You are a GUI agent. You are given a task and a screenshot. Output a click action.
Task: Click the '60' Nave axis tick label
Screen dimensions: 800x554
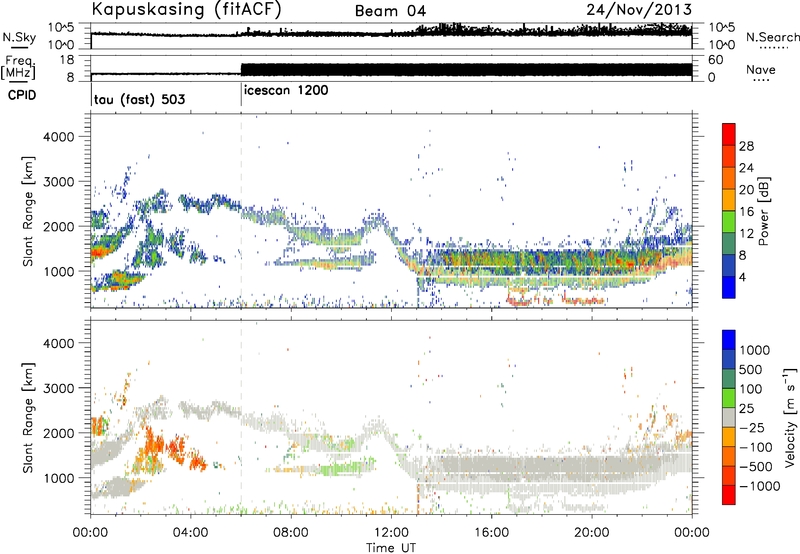tap(715, 60)
